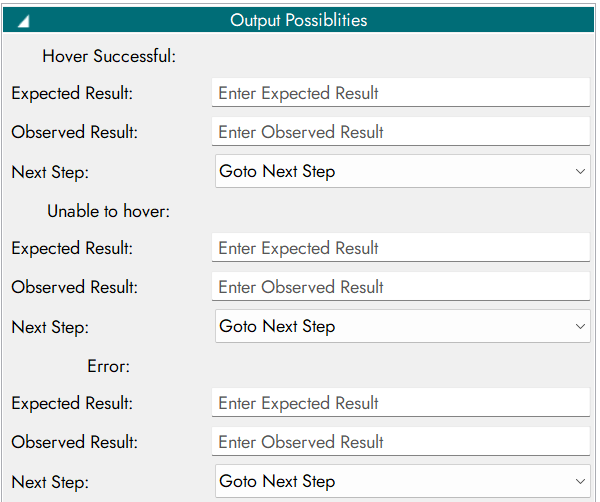The width and height of the screenshot is (600, 502).
Task: Open Next Step dropdown for Error section
Action: pos(402,481)
